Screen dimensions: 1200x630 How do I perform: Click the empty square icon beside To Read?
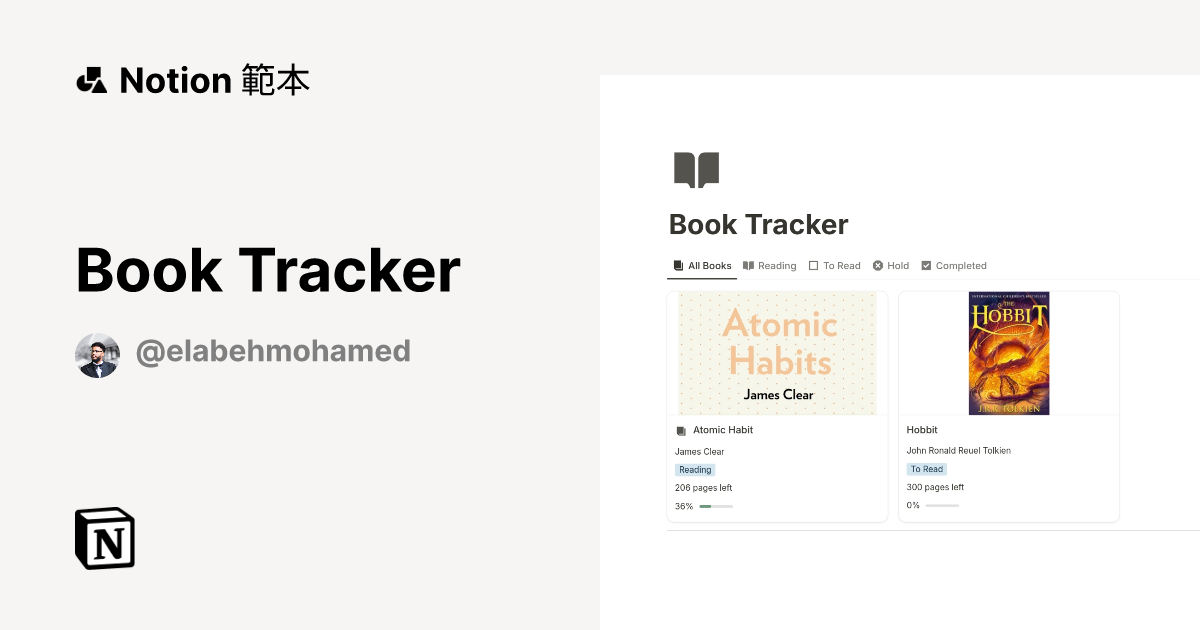pos(812,265)
